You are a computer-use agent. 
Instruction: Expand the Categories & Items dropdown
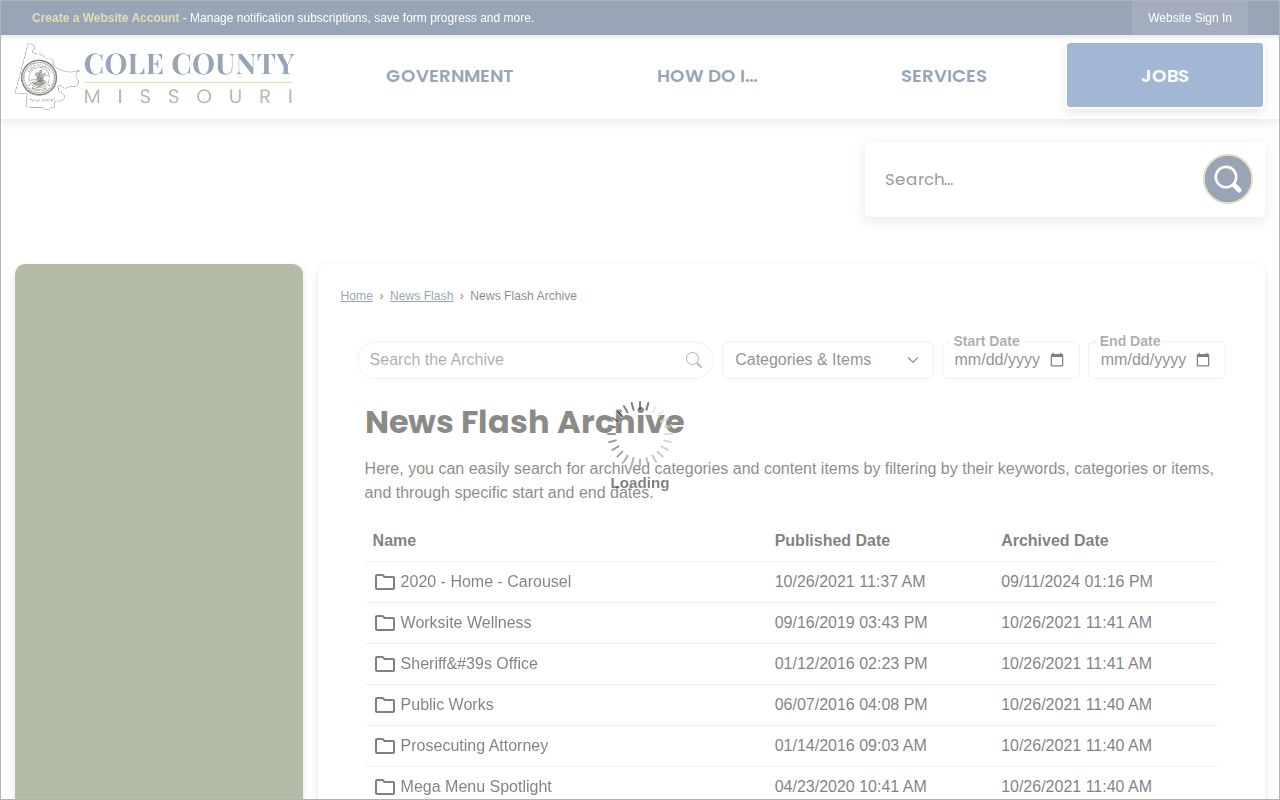pos(827,360)
